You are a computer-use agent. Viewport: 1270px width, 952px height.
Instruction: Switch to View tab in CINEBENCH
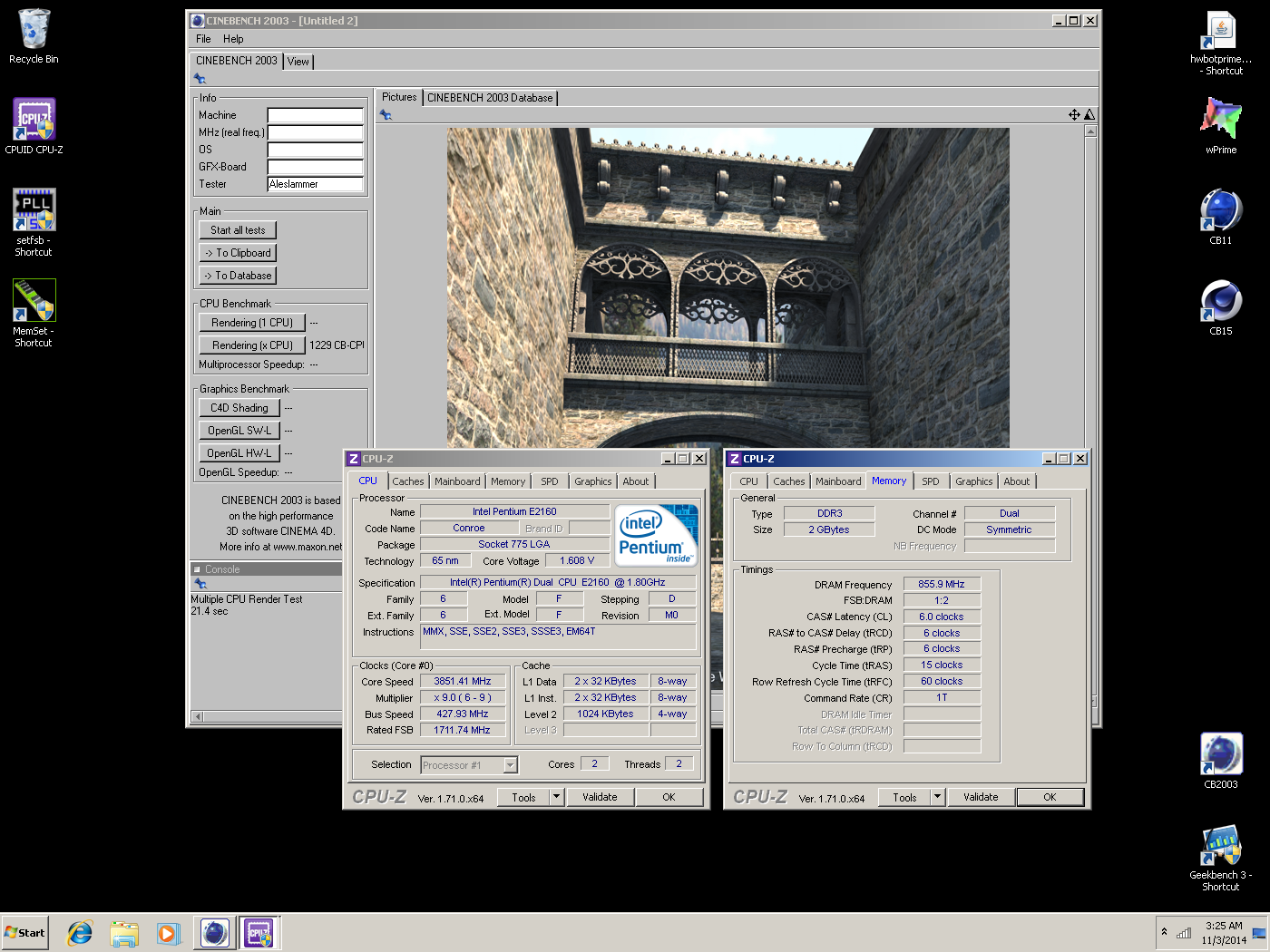(298, 62)
